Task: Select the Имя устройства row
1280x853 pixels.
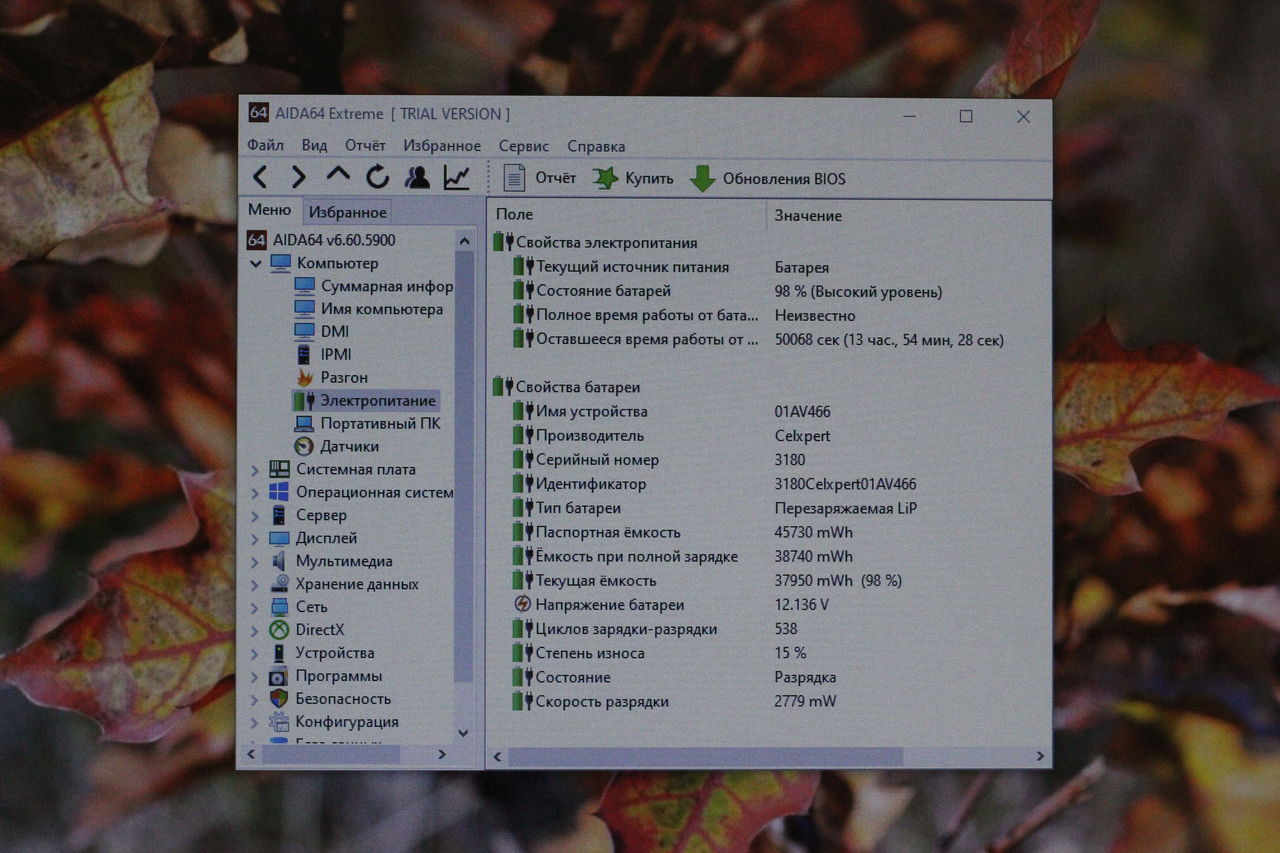Action: pyautogui.click(x=769, y=411)
